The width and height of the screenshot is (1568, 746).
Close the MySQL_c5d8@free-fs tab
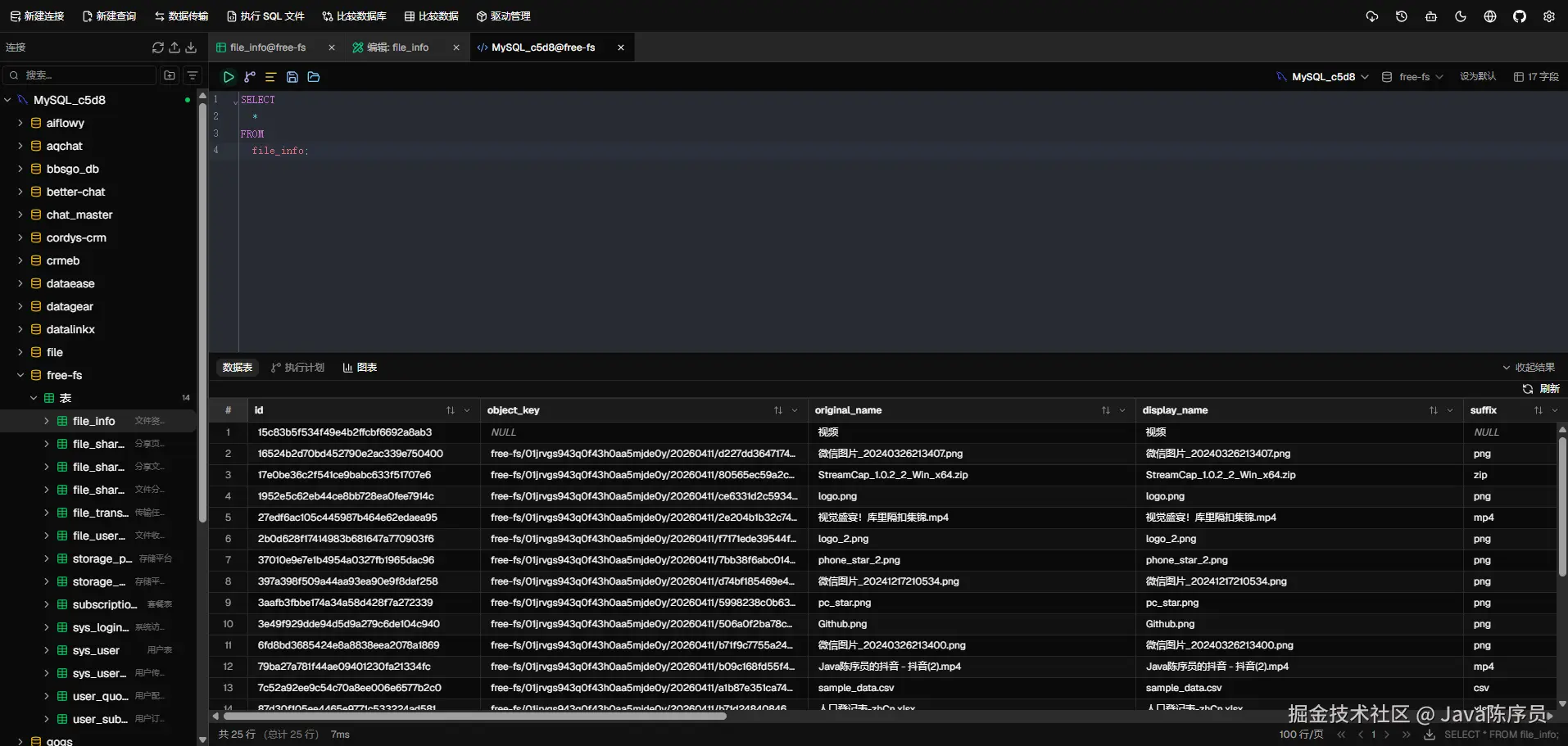coord(621,47)
